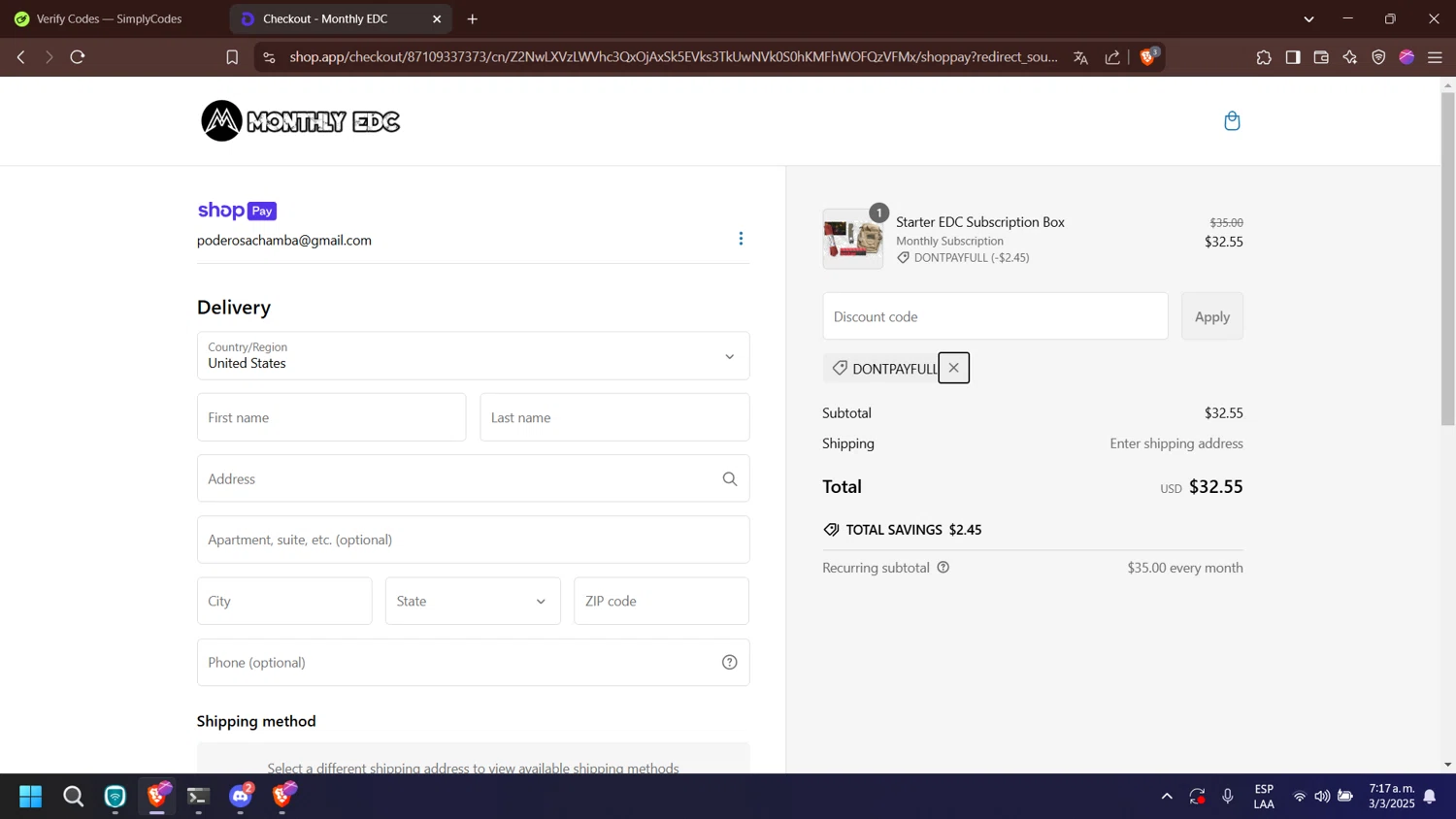This screenshot has height=819, width=1456.
Task: Focus the ZIP code field
Action: 661,601
